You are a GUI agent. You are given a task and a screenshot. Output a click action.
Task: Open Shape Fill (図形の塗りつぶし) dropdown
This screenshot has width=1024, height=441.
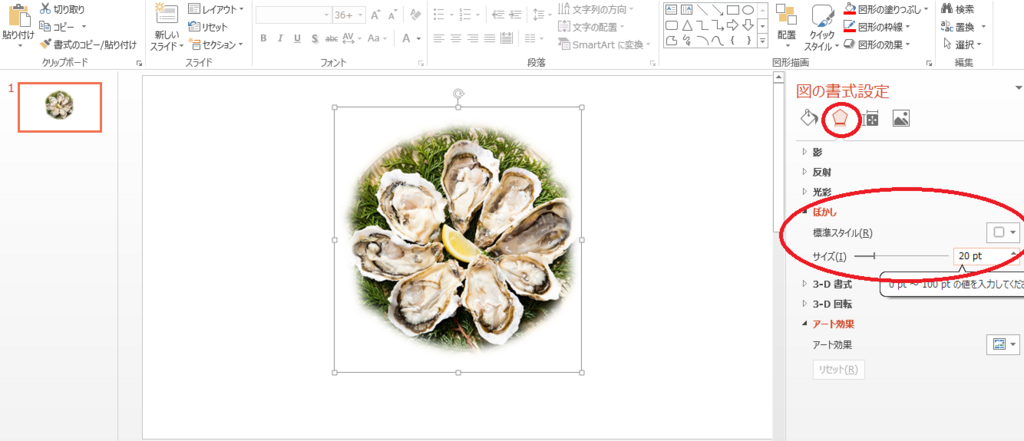885,9
